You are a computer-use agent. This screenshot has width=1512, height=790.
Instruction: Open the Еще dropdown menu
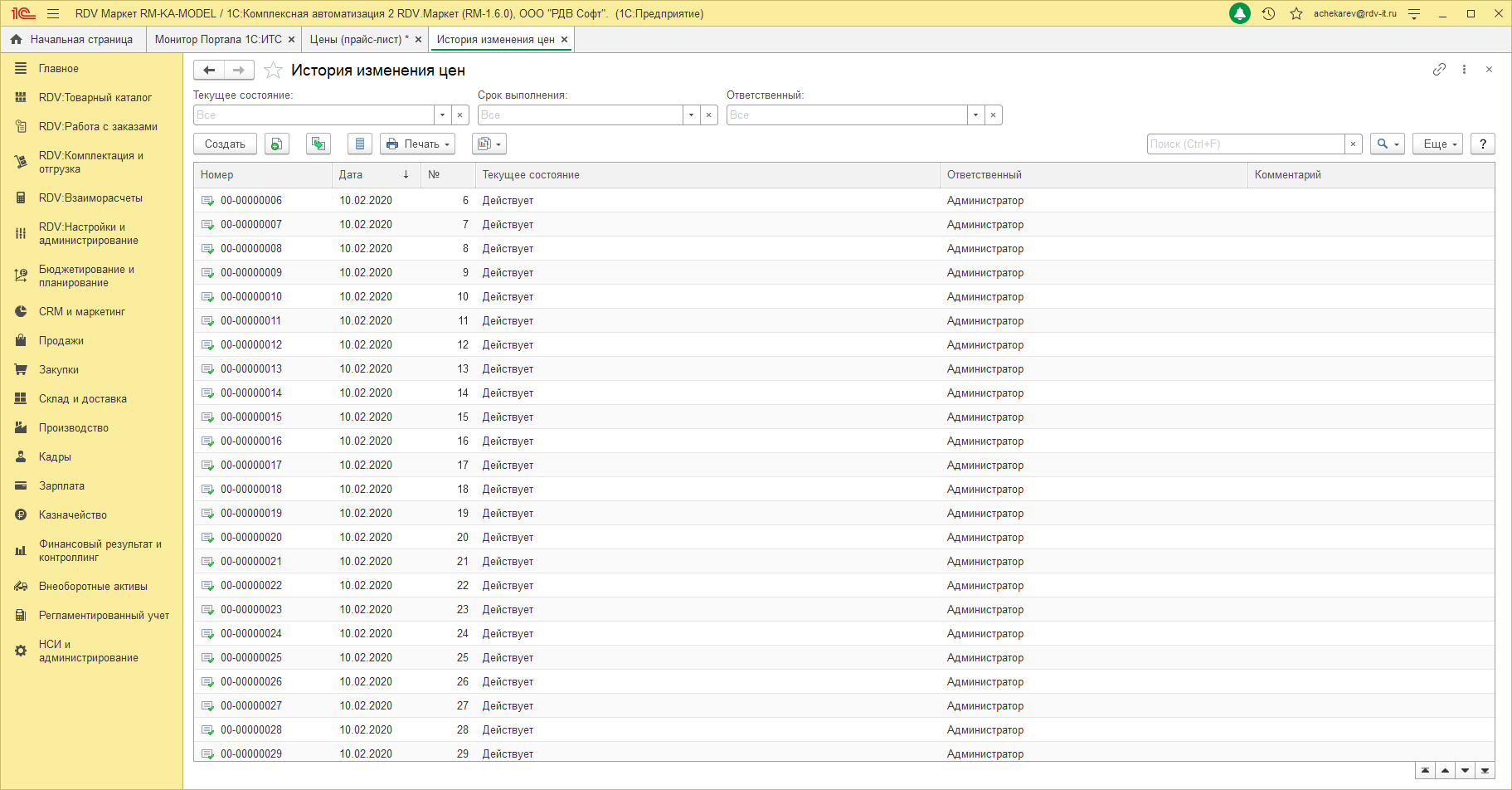coord(1437,144)
